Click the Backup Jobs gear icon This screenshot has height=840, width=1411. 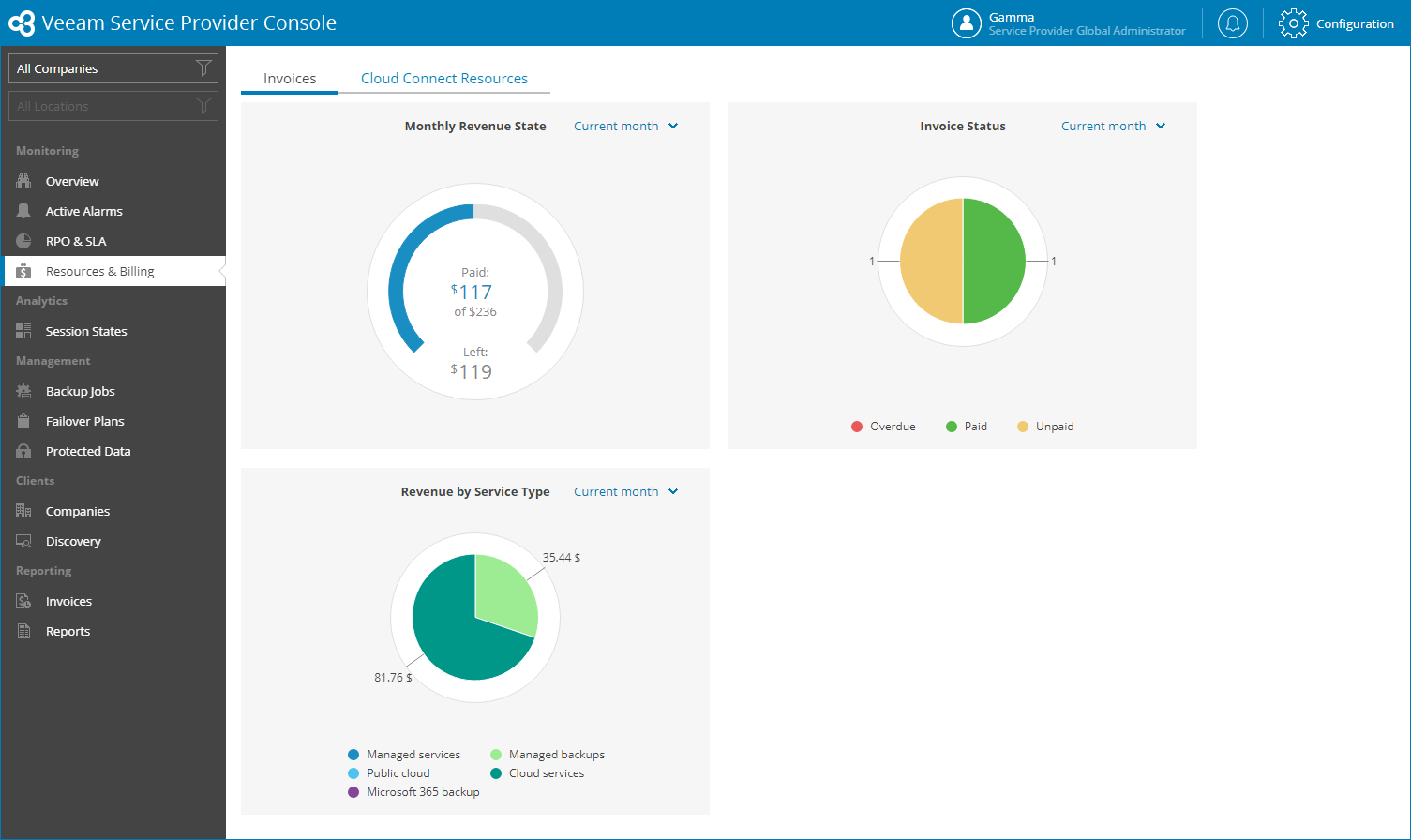pos(23,391)
